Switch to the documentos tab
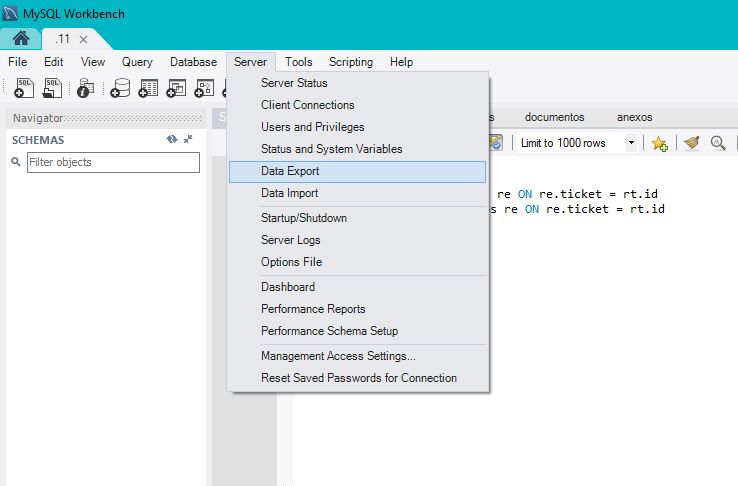Screen dimensions: 738x486 pyautogui.click(x=554, y=117)
